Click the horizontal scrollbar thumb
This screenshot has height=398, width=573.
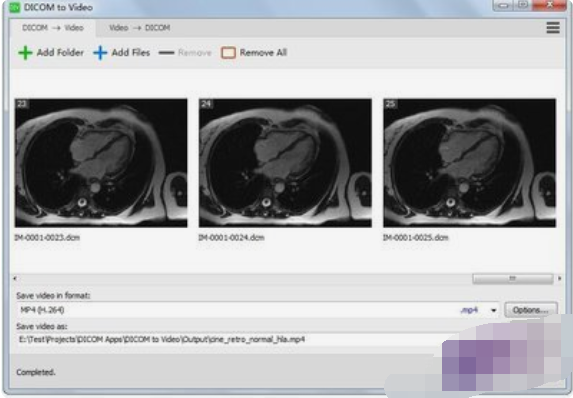513,278
